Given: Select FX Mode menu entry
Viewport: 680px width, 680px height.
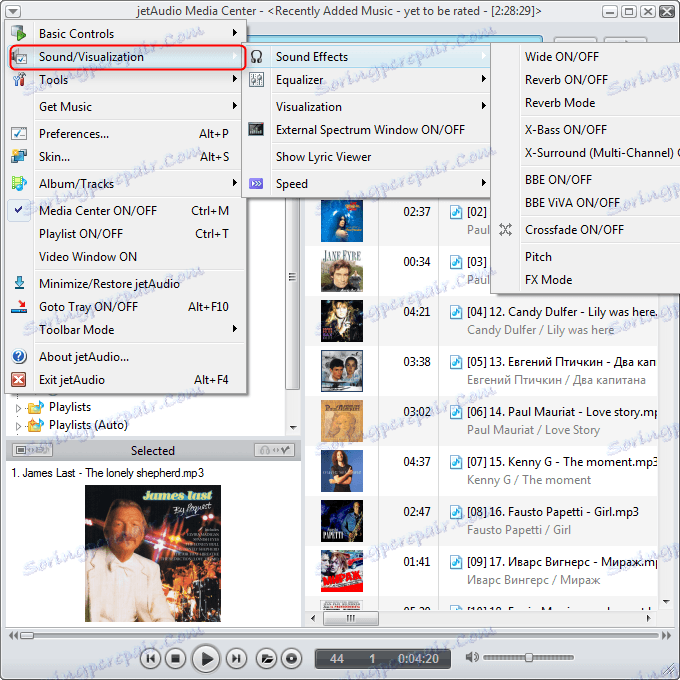Looking at the screenshot, I should click(548, 280).
